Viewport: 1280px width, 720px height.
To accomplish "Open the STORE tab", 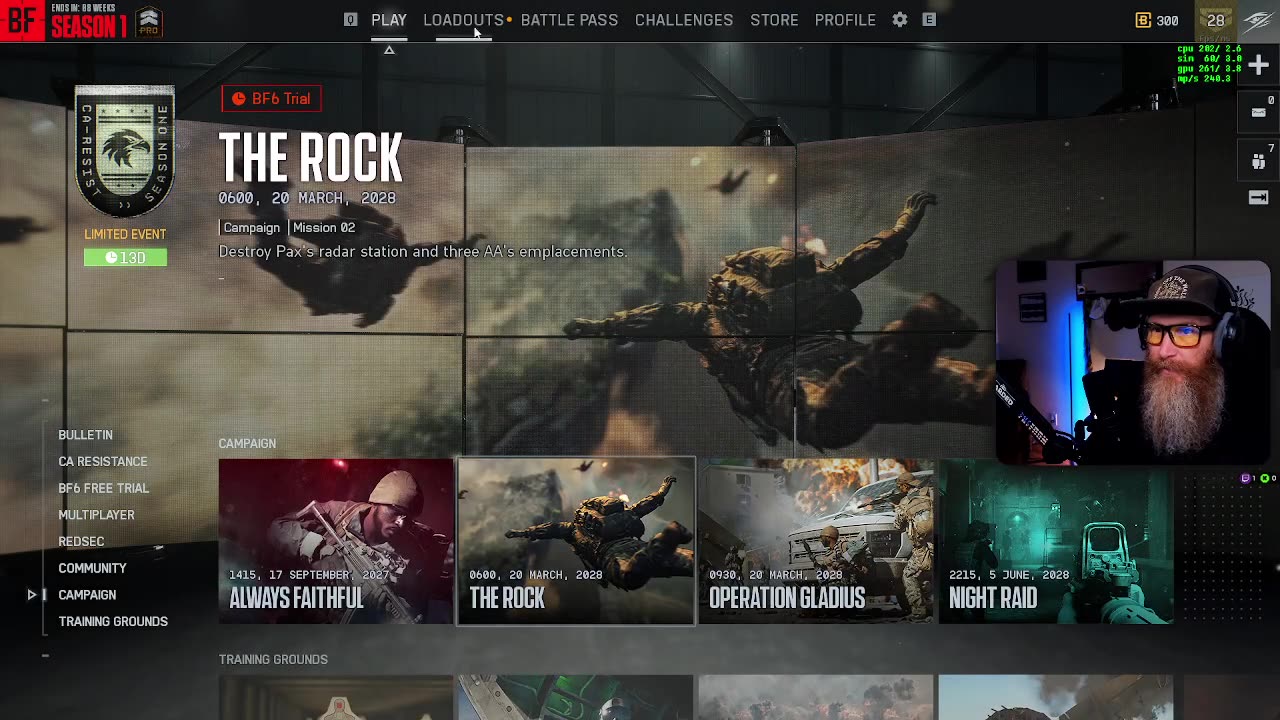I will coord(774,20).
